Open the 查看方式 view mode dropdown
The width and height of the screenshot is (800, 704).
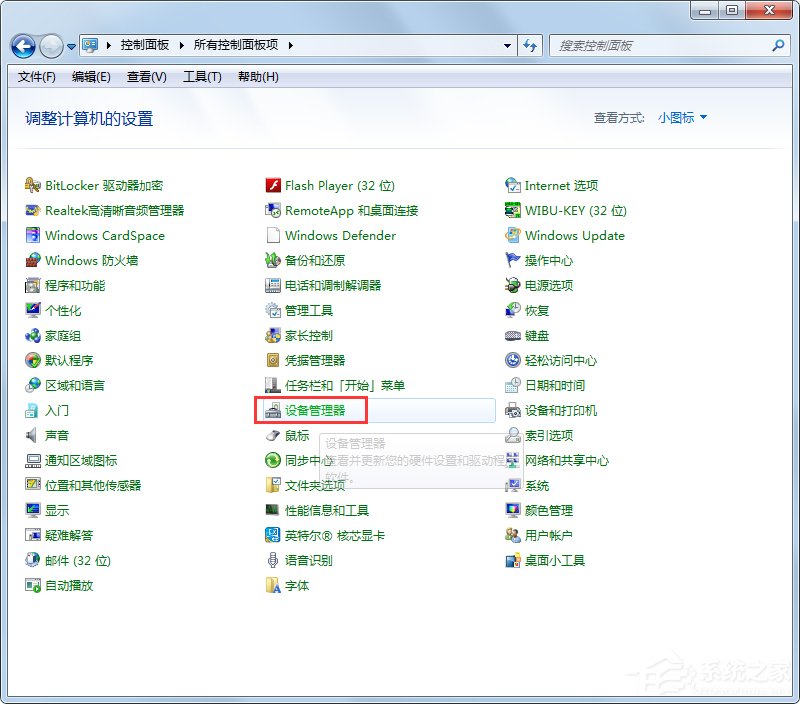tap(680, 116)
